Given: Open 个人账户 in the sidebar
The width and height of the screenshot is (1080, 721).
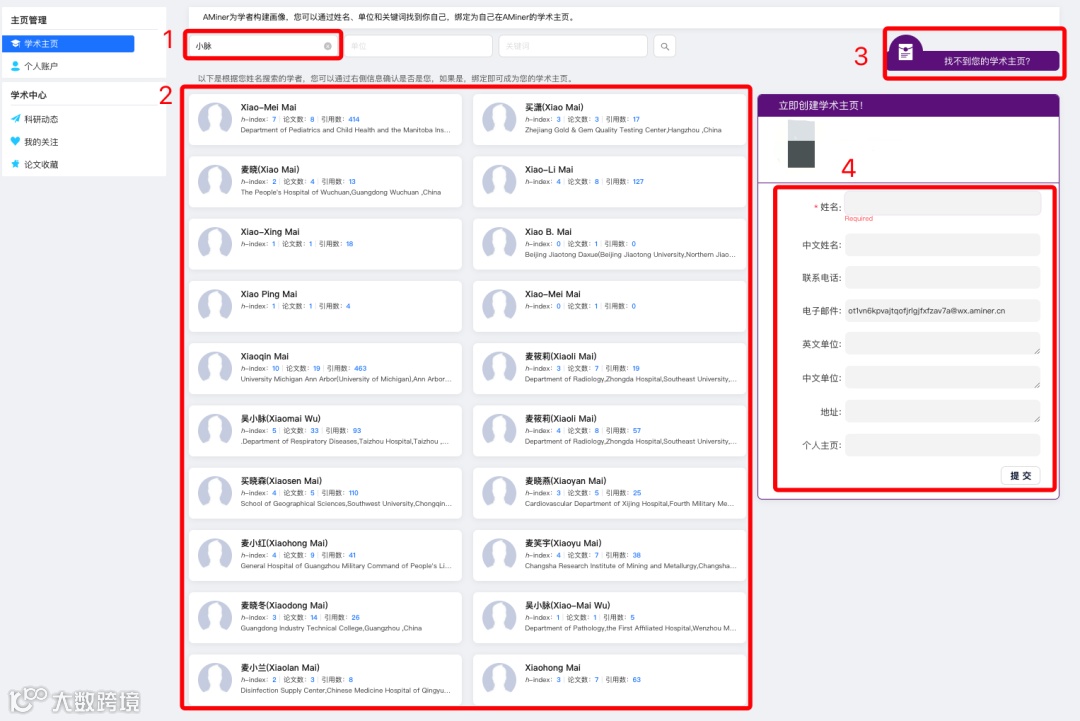Looking at the screenshot, I should pos(41,66).
